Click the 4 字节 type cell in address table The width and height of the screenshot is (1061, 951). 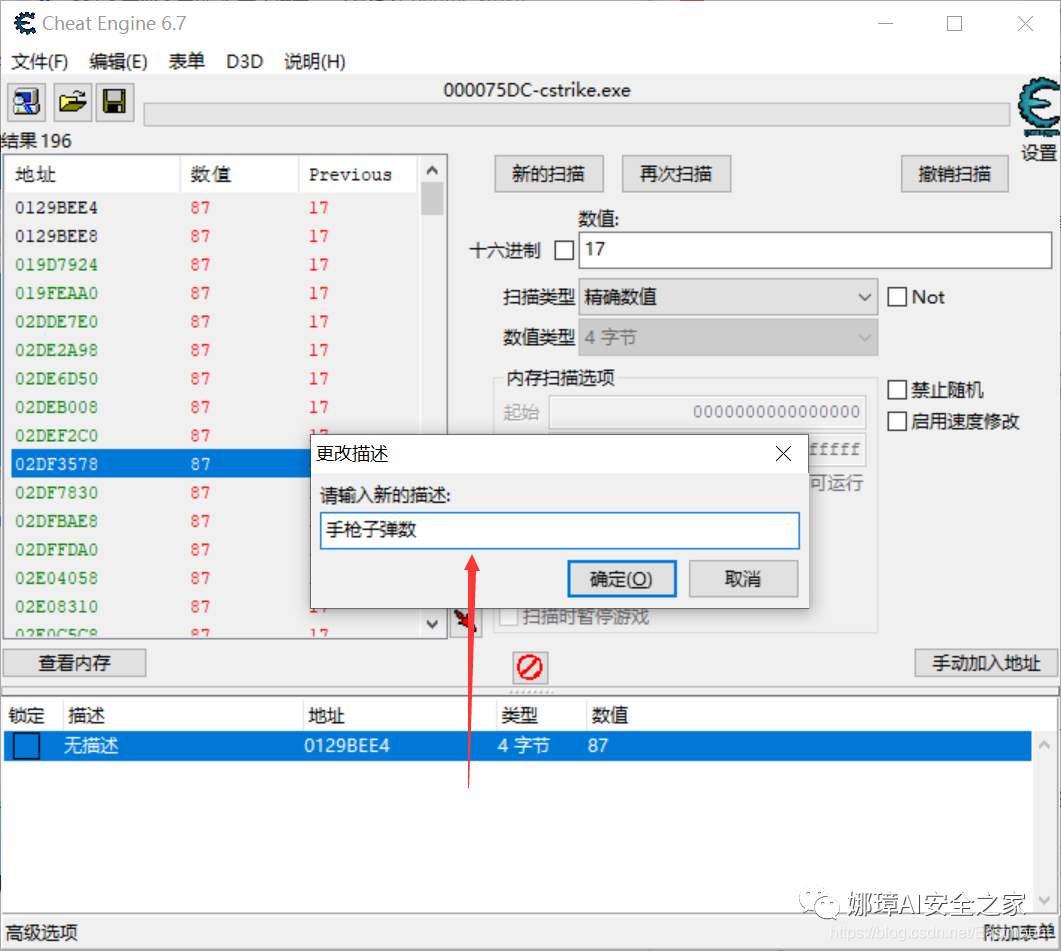[523, 746]
